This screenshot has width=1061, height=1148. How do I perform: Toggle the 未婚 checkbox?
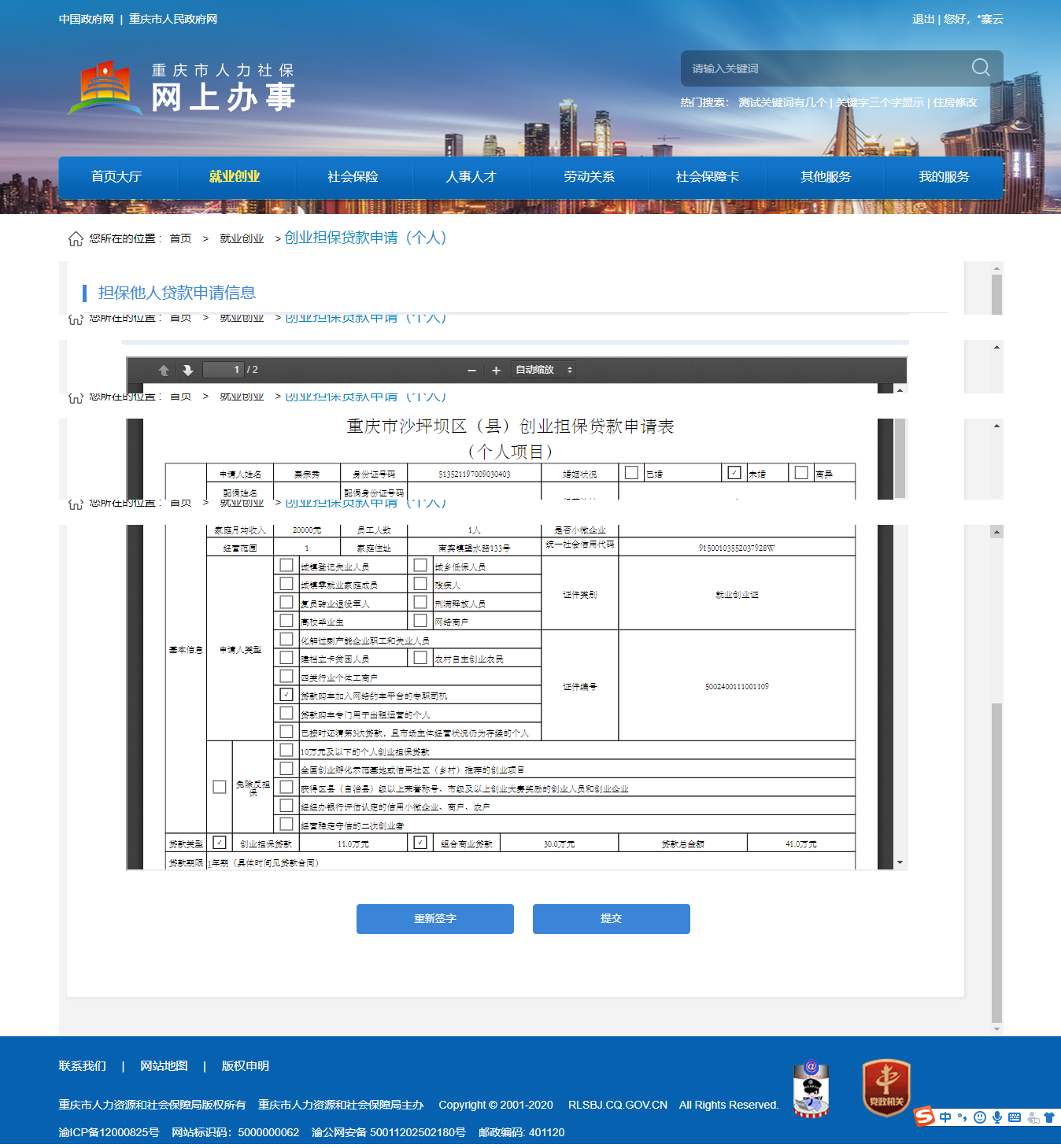(x=734, y=473)
